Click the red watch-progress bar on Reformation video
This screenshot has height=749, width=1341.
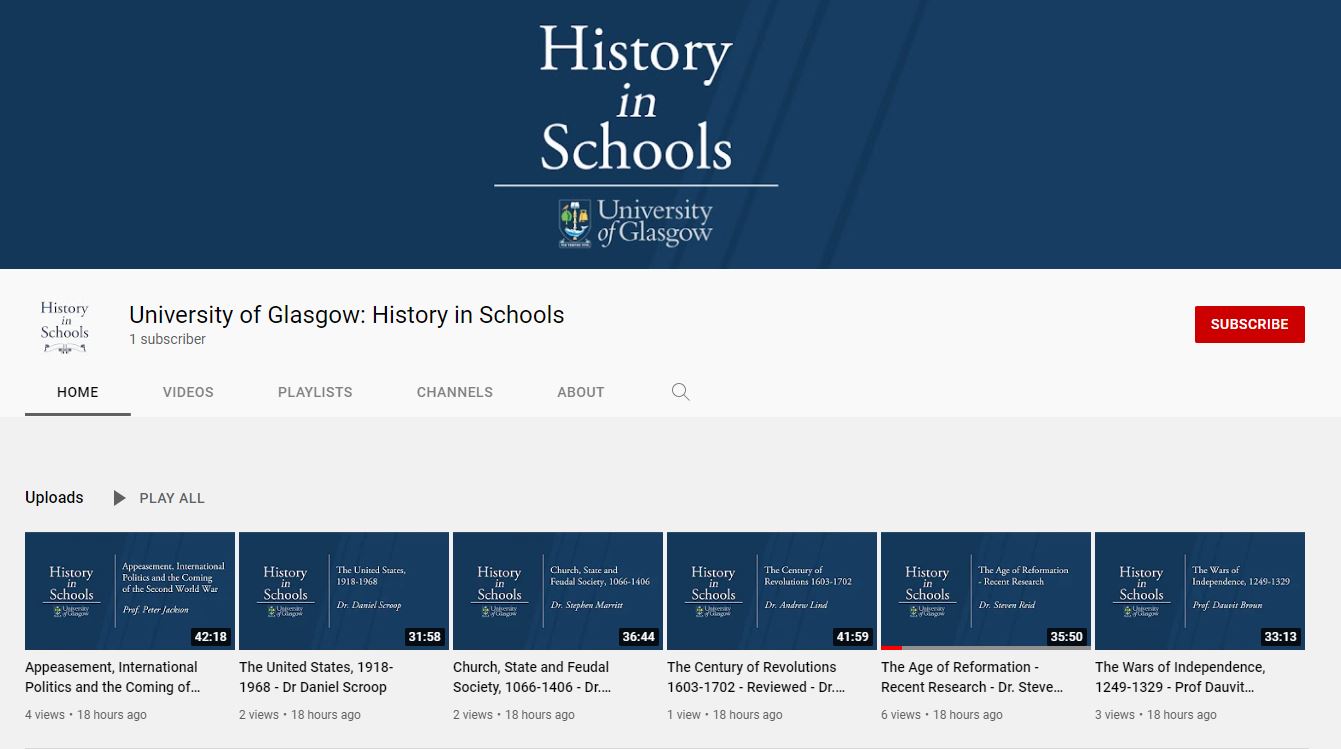tap(891, 648)
